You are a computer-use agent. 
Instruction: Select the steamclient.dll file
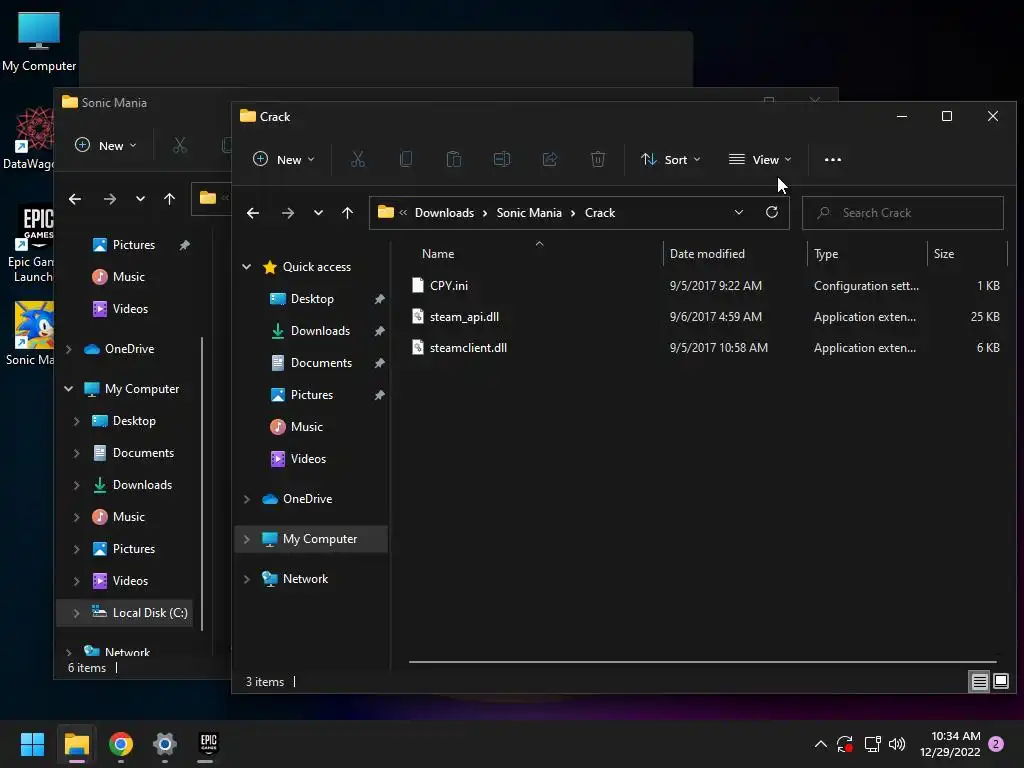(468, 348)
